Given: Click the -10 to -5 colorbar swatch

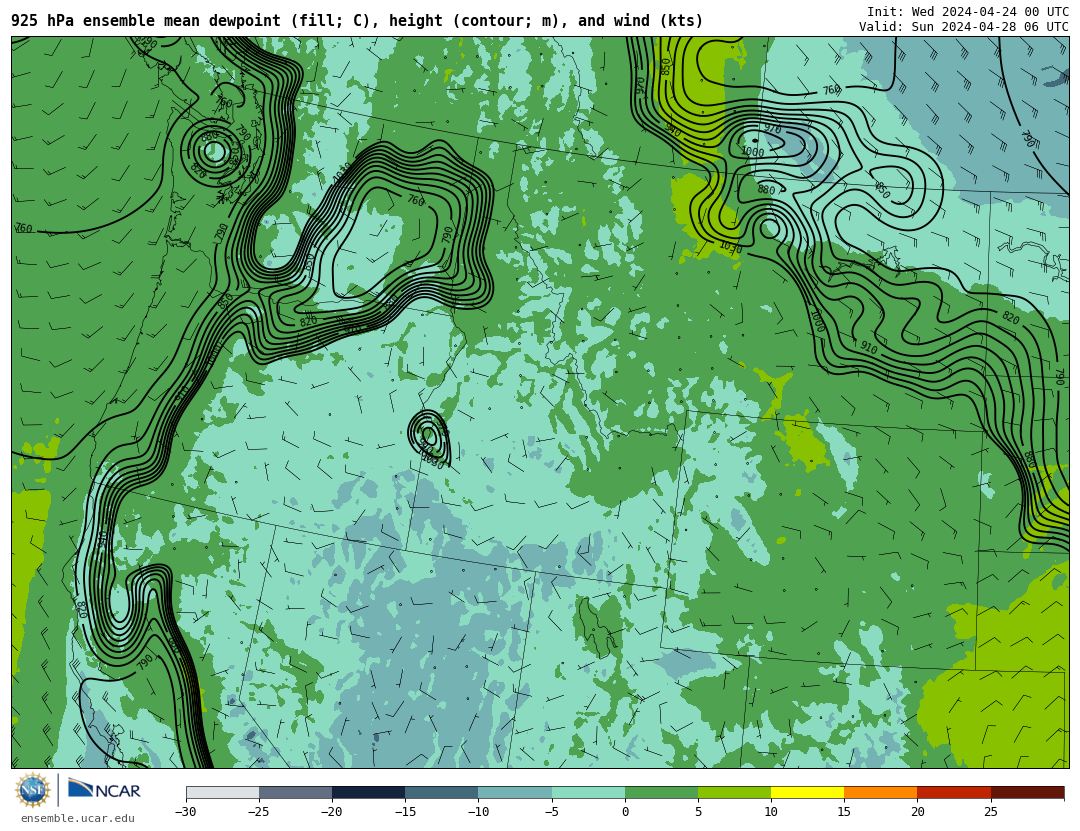Looking at the screenshot, I should click(515, 792).
